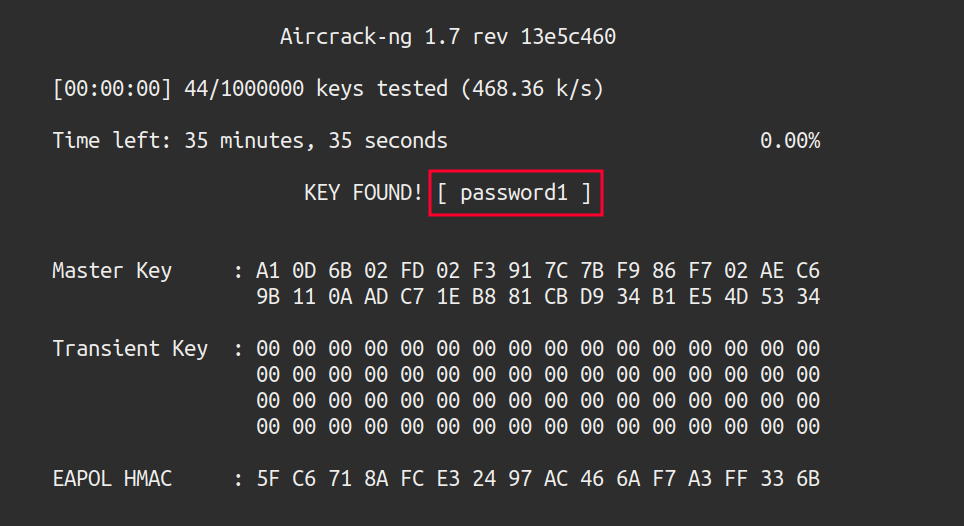The image size is (964, 526).
Task: Click the 468.36 k/s speed reading
Action: 532,89
